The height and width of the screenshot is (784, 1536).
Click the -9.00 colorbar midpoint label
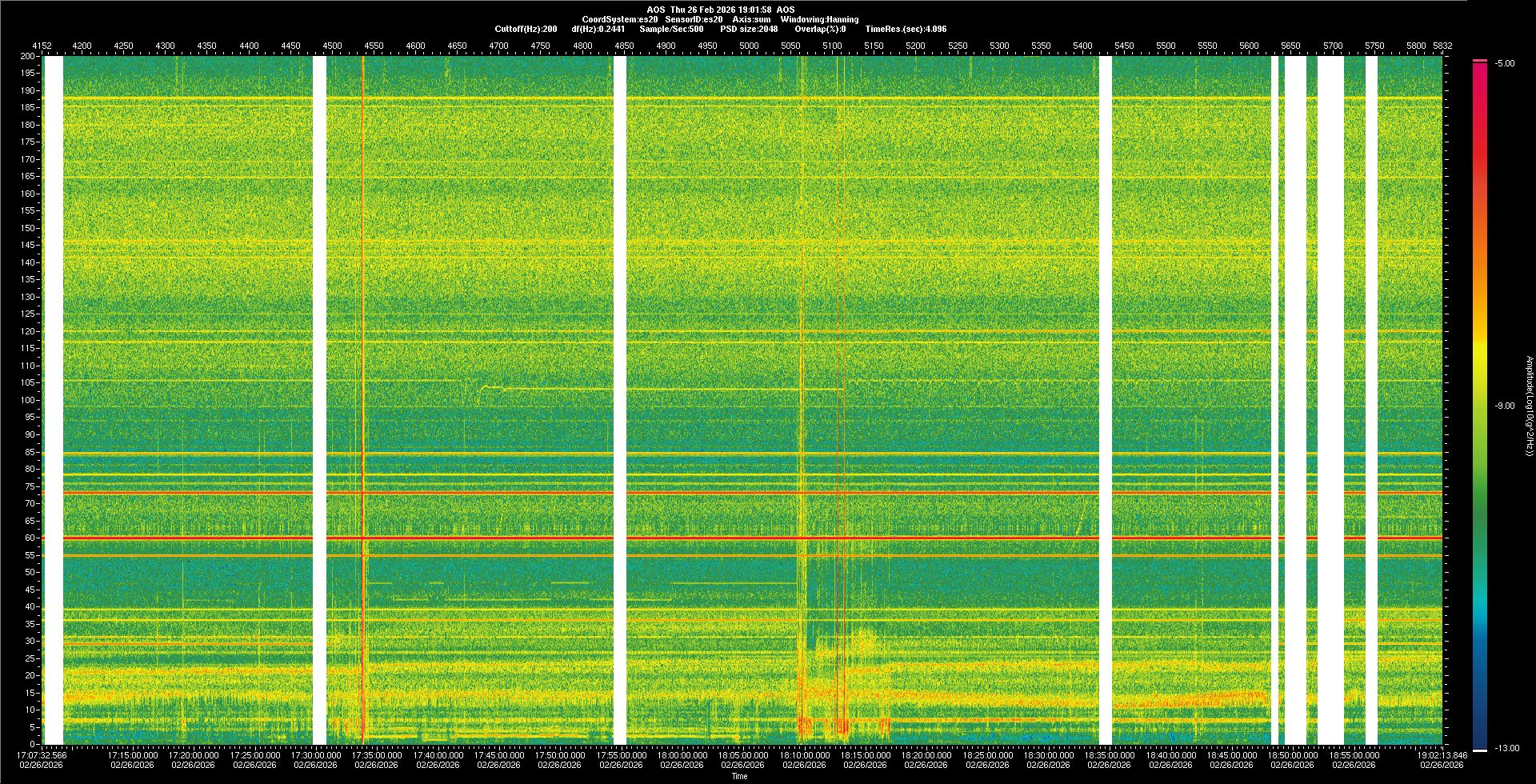1505,406
